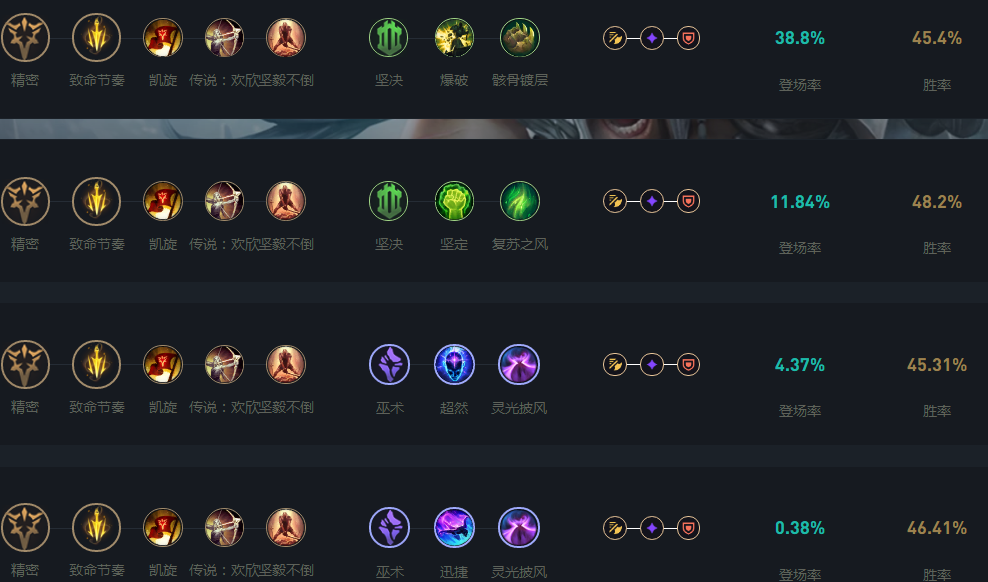The width and height of the screenshot is (988, 582).
Task: Select the 迅捷 rune in the last row
Action: point(454,528)
